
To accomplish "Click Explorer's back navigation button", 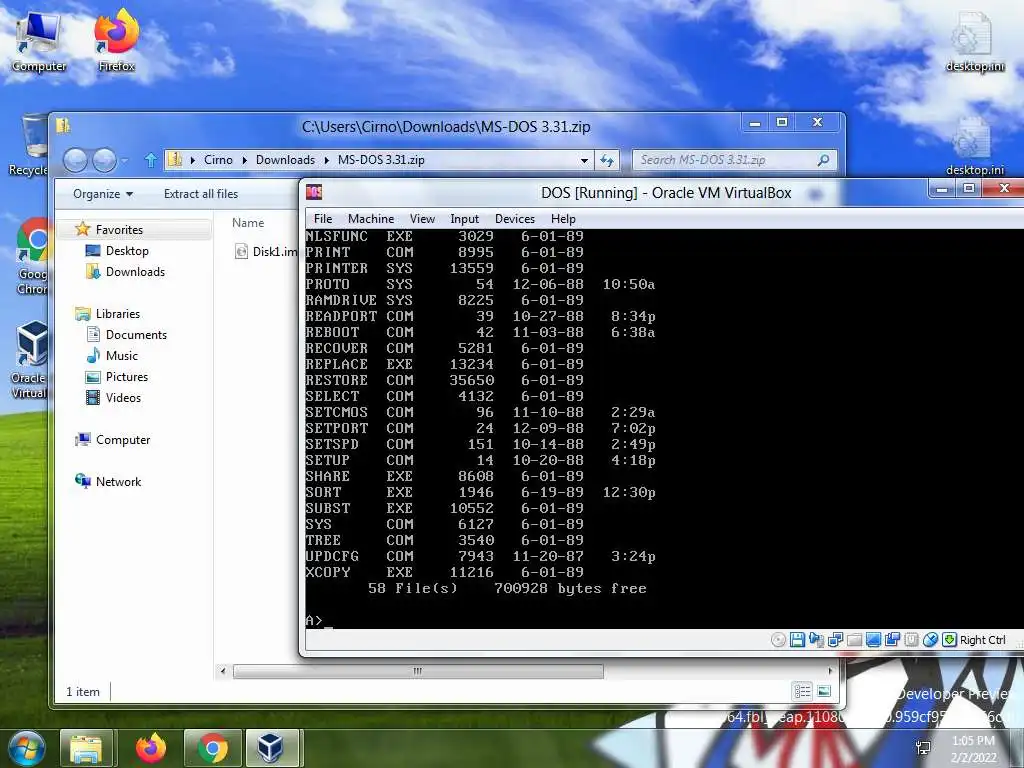I will (x=76, y=160).
